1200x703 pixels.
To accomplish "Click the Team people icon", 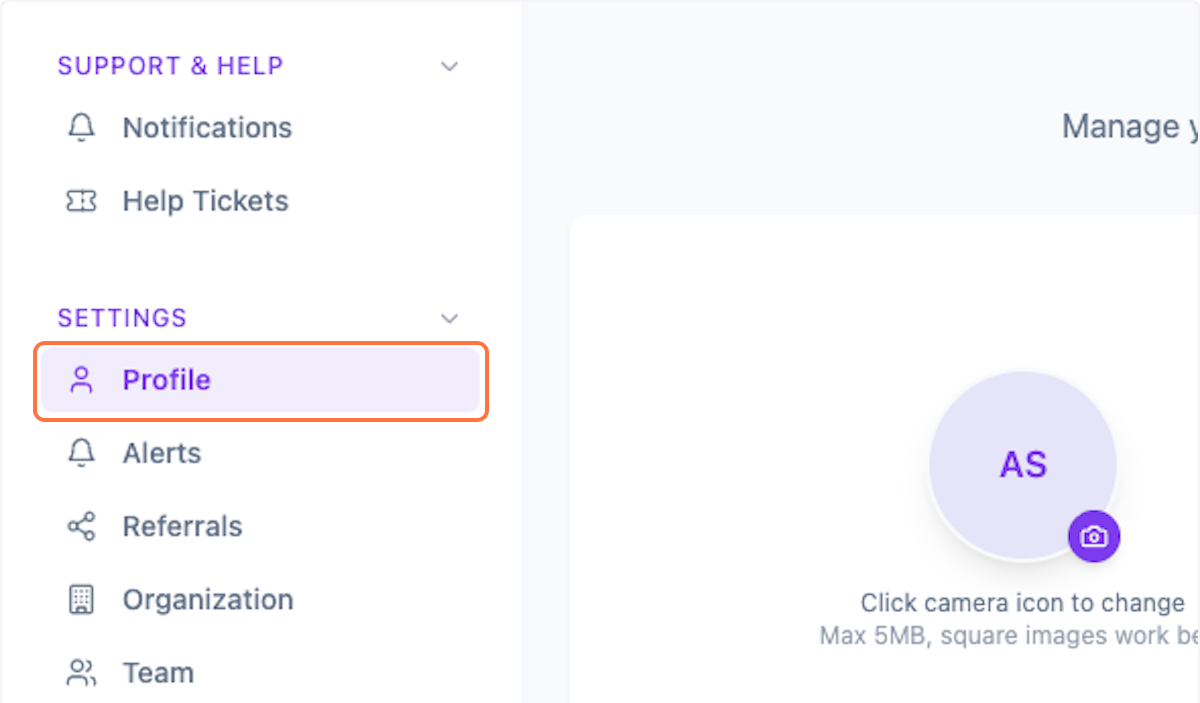I will click(80, 672).
